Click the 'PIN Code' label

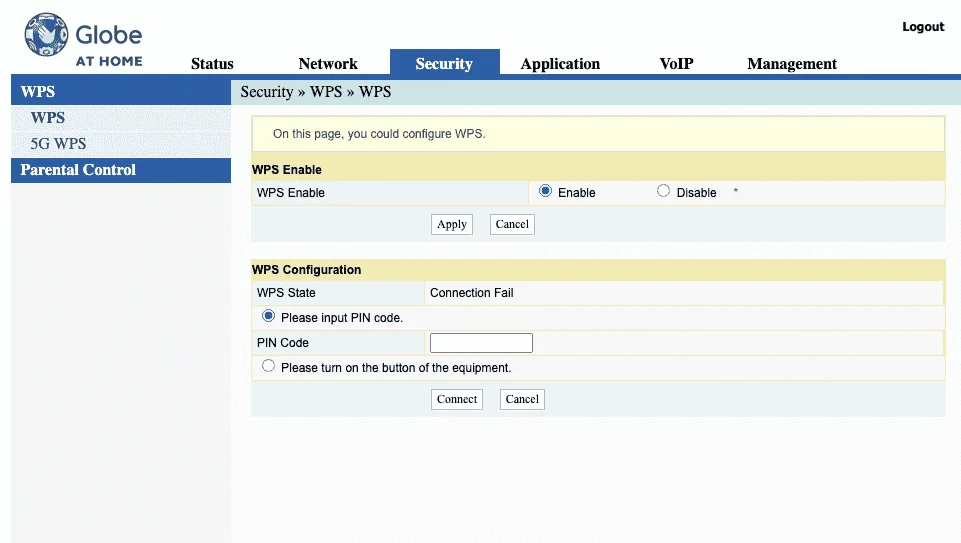tap(283, 343)
